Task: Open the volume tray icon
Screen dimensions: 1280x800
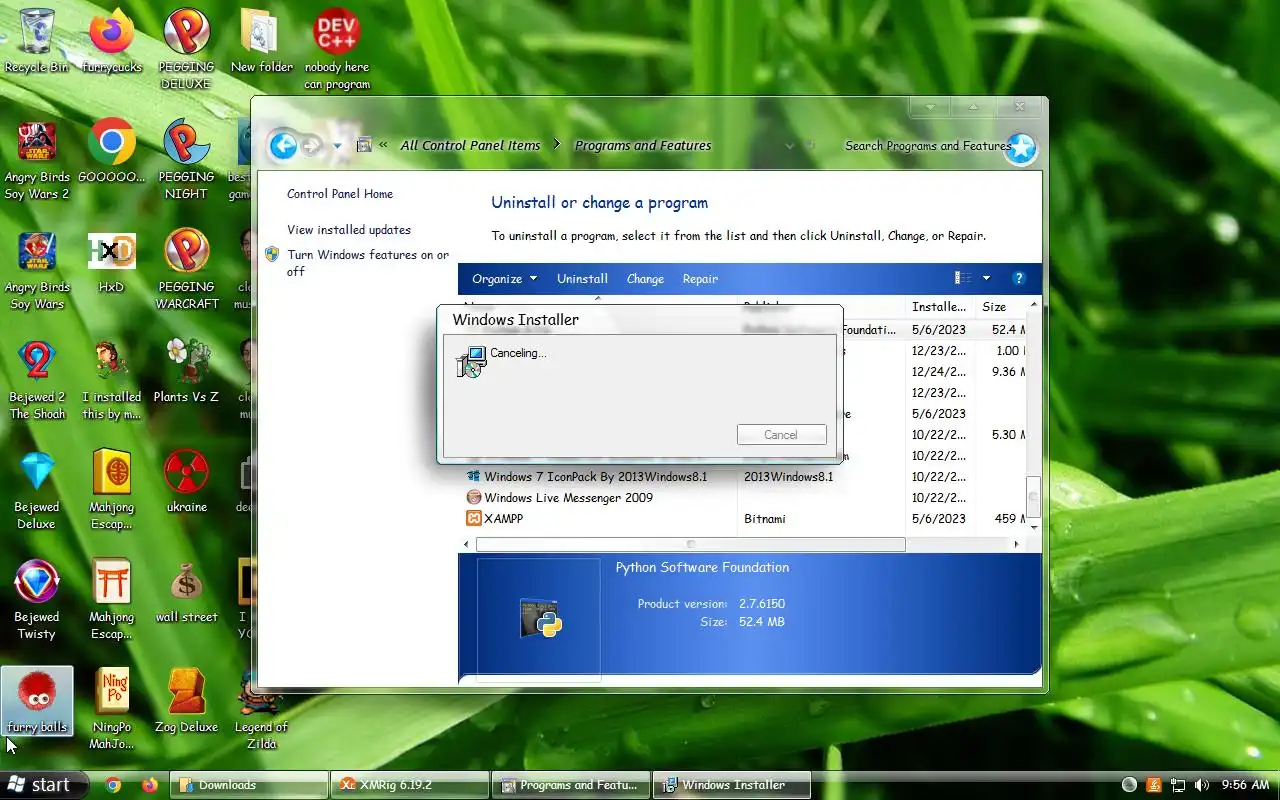Action: coord(1201,785)
